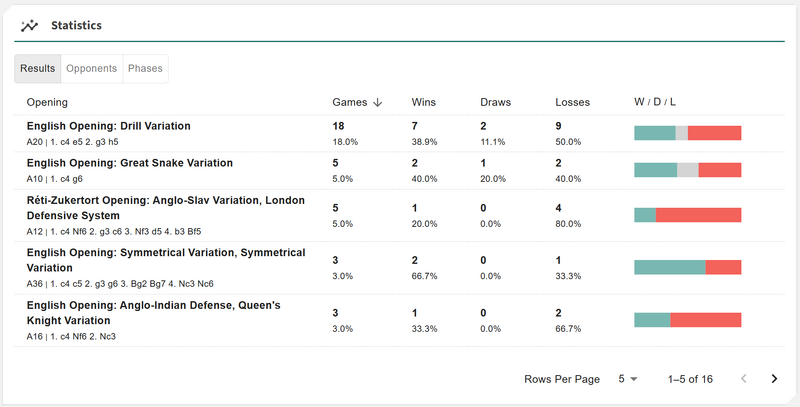This screenshot has width=800, height=407.
Task: Sort by the Losses column header
Action: tap(572, 102)
